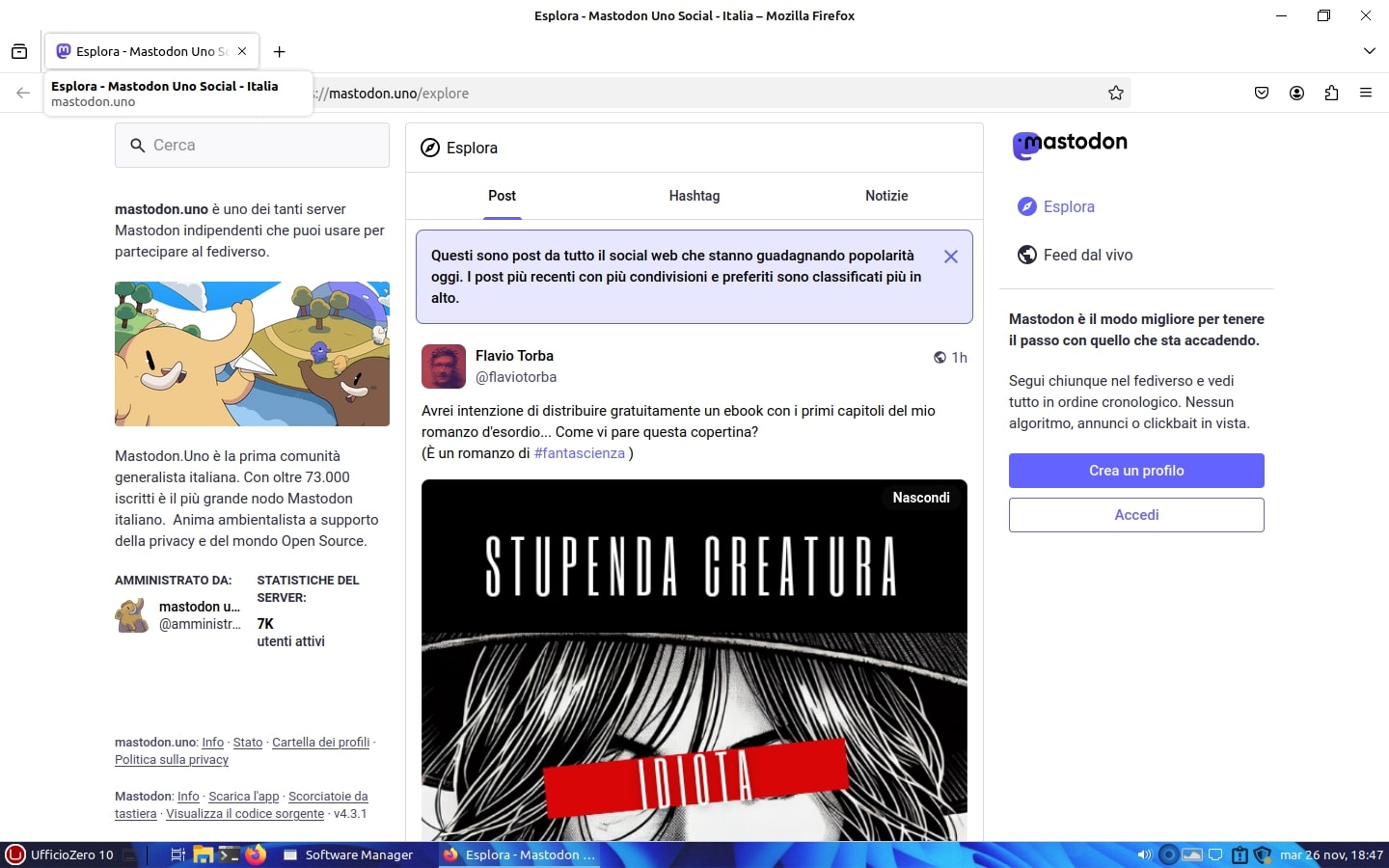Open the shield update tray icon
The width and height of the screenshot is (1389, 868).
click(x=1263, y=854)
